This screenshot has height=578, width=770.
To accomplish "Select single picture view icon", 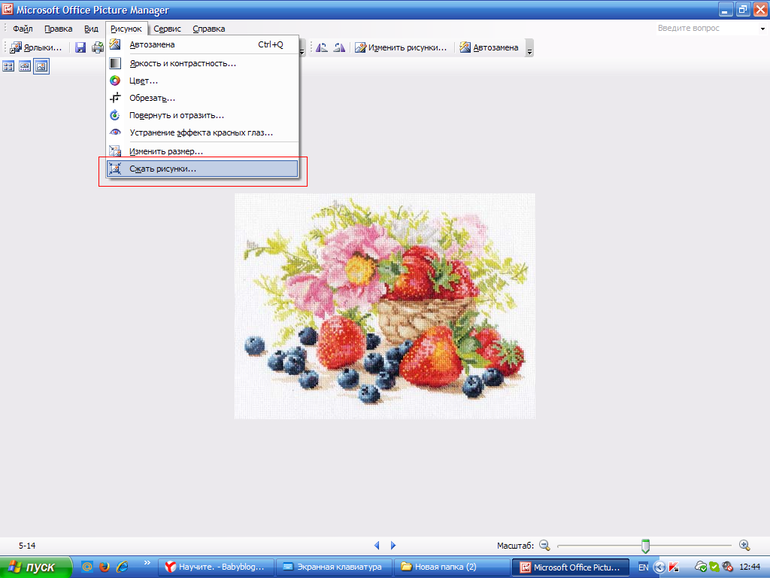I will point(41,66).
